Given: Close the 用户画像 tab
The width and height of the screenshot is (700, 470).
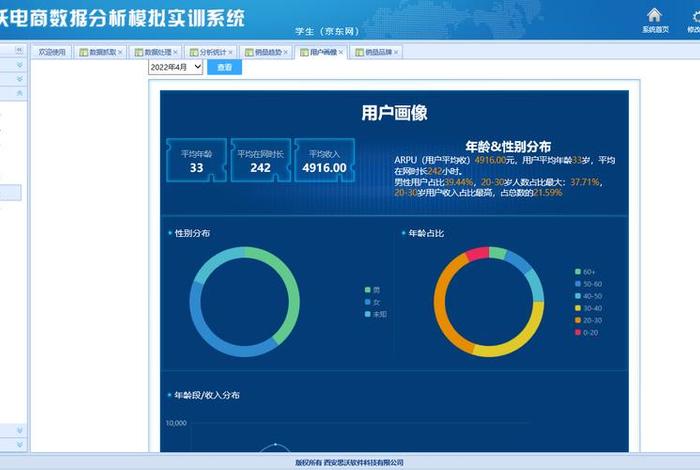Looking at the screenshot, I should pyautogui.click(x=341, y=52).
